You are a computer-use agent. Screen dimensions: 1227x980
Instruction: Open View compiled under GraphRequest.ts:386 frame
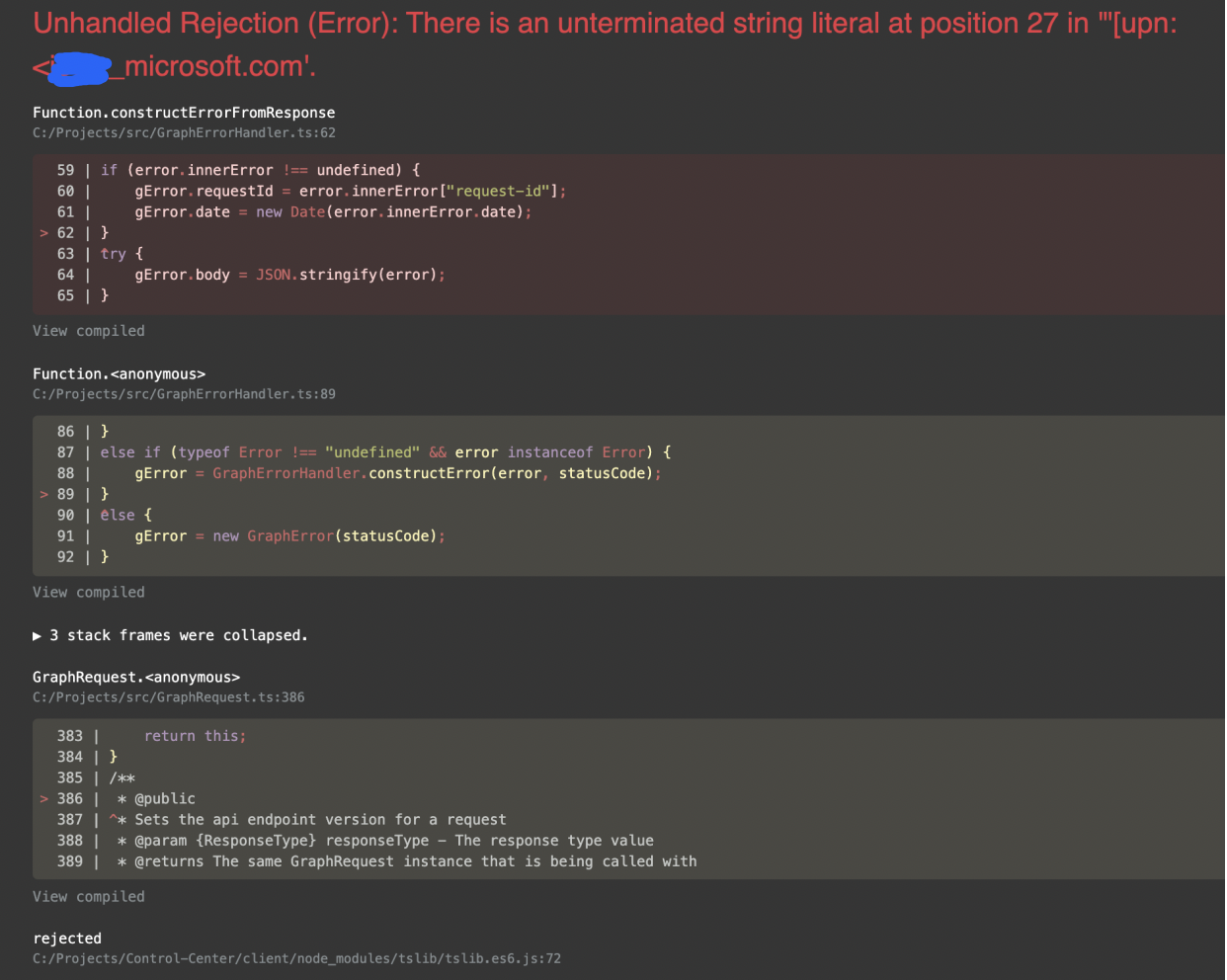pyautogui.click(x=89, y=896)
